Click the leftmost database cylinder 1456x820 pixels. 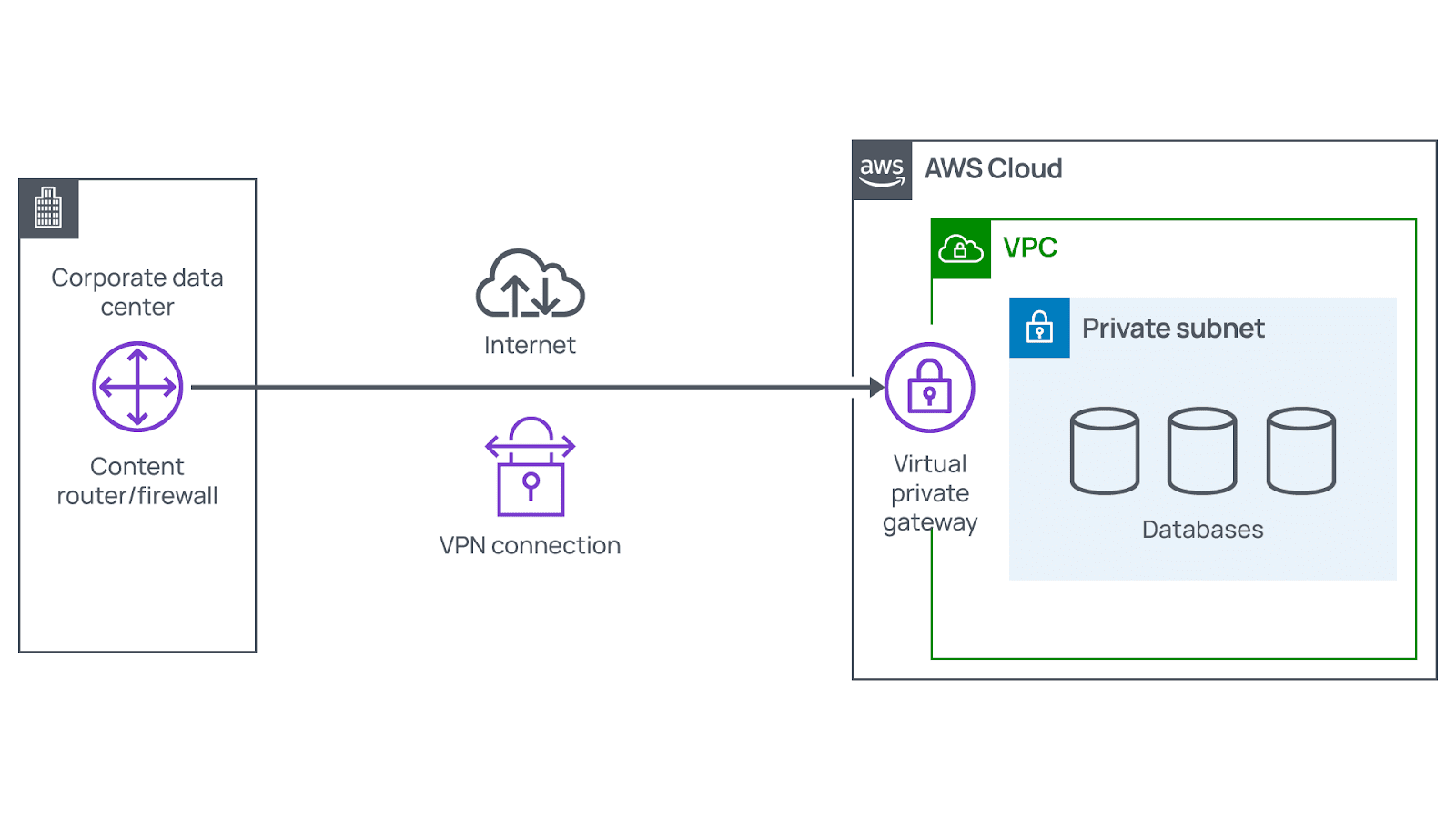(1104, 450)
